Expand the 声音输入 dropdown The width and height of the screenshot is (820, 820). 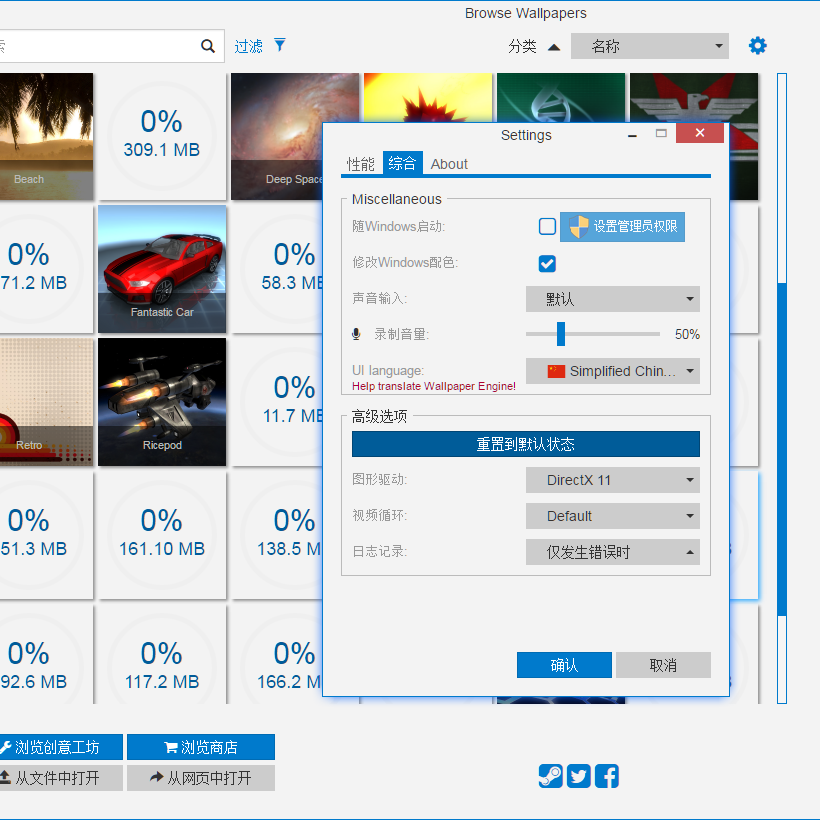pyautogui.click(x=612, y=299)
